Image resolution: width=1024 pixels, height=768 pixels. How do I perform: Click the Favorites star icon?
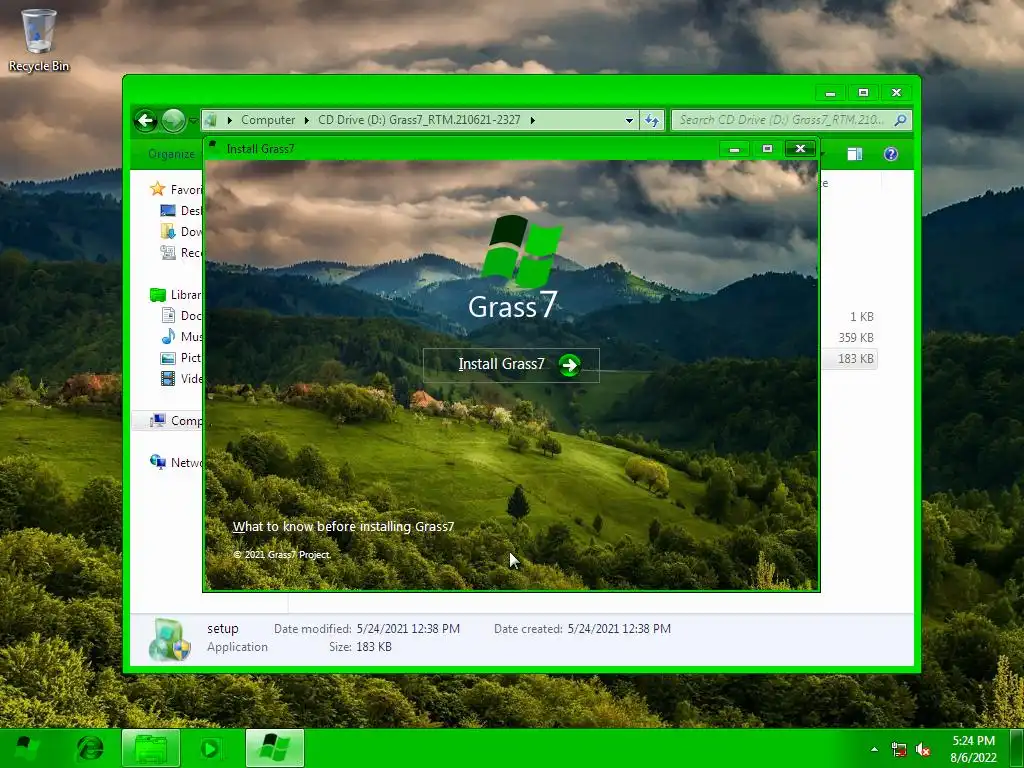point(157,189)
